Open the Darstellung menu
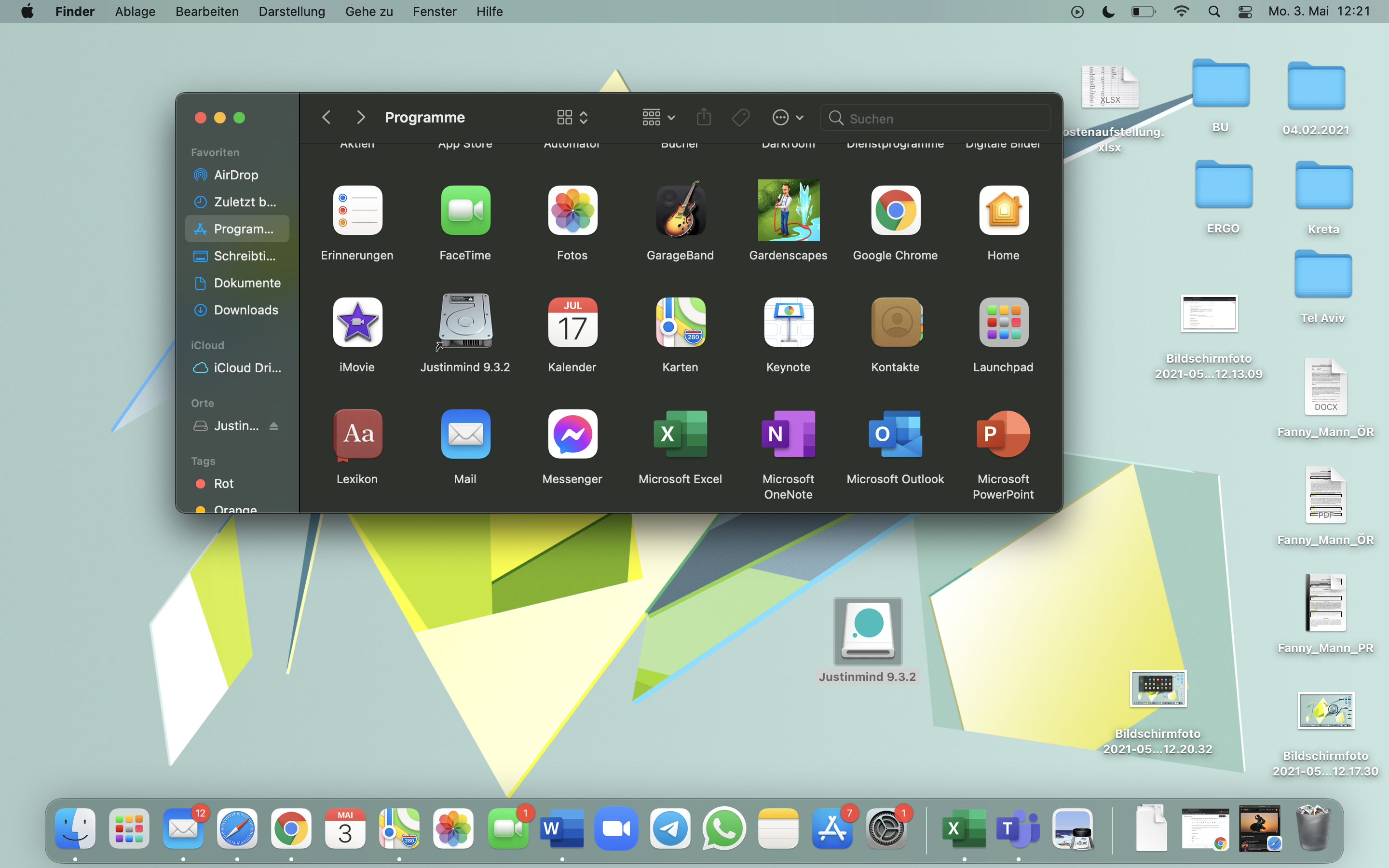Viewport: 1389px width, 868px height. (292, 12)
